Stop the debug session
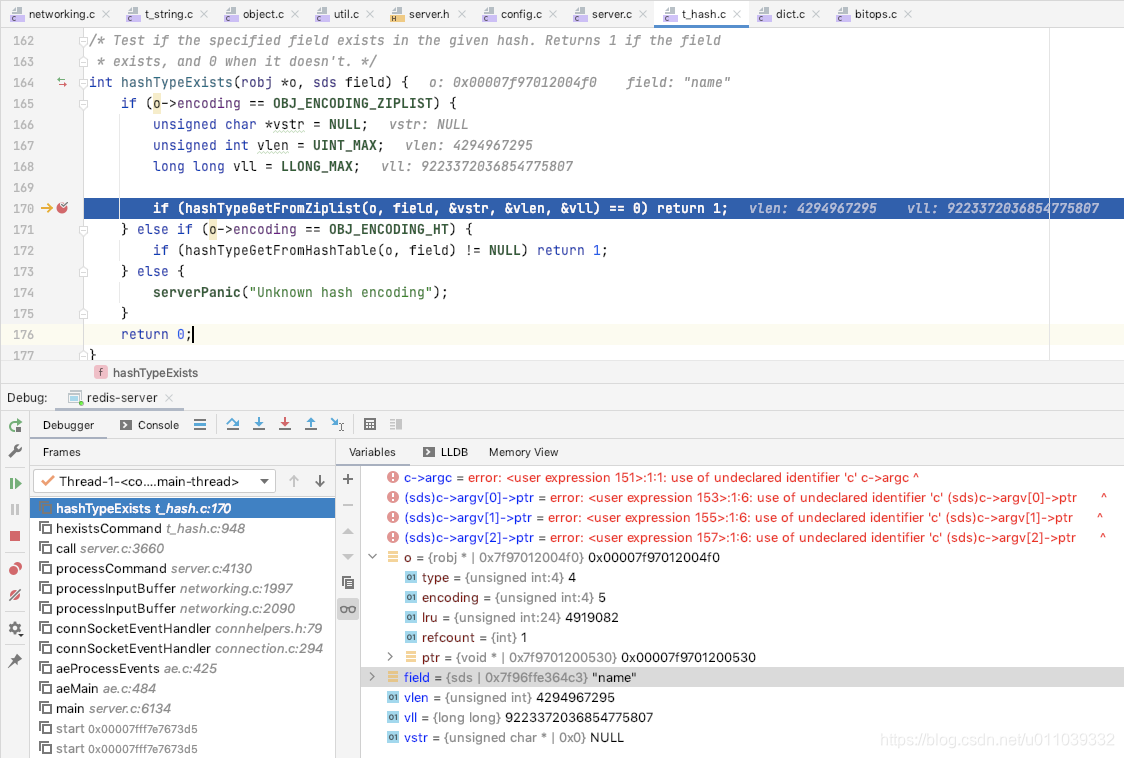Image resolution: width=1124 pixels, height=758 pixels. (15, 536)
